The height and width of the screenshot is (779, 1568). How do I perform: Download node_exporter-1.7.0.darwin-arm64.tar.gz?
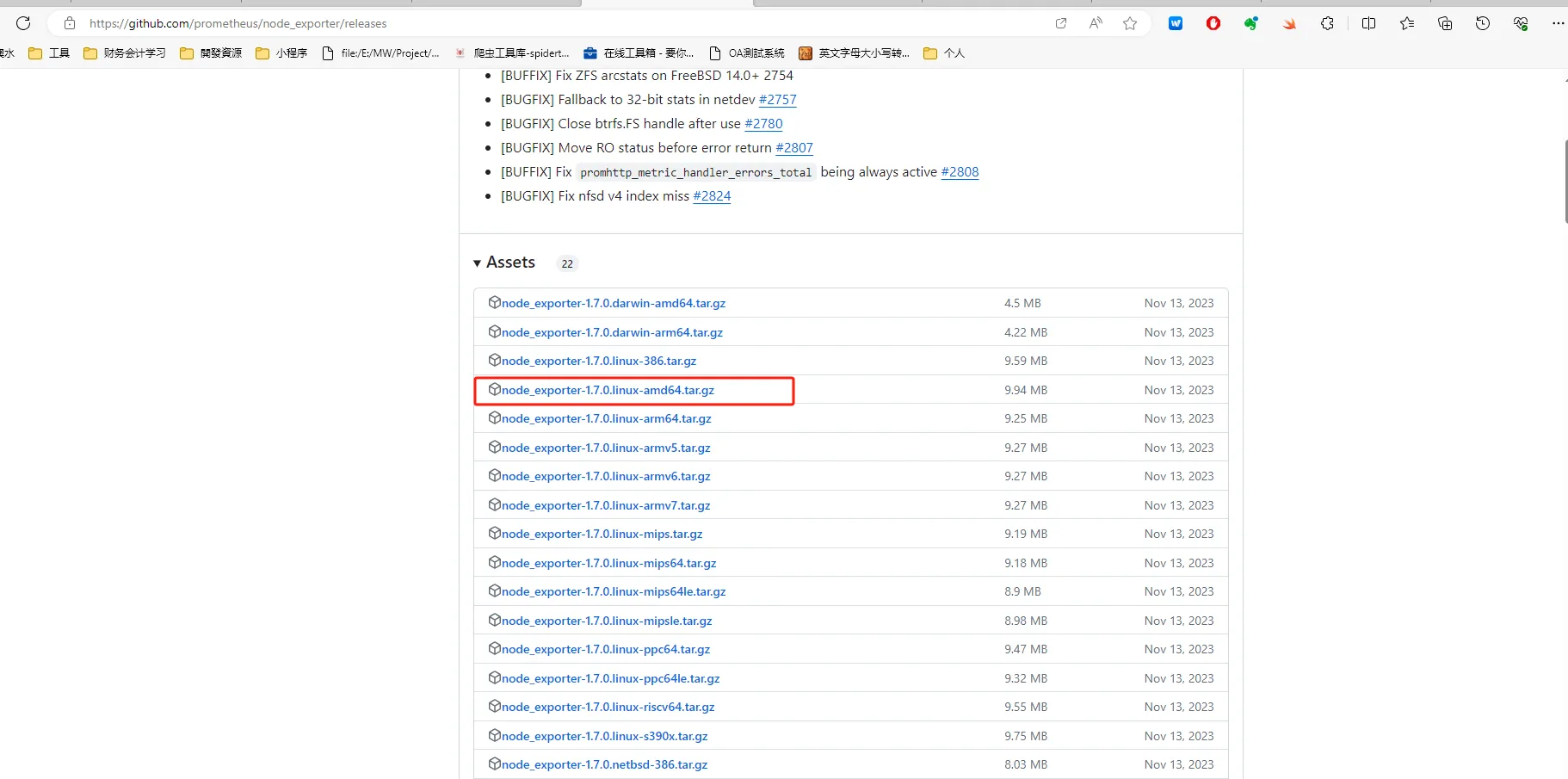click(x=612, y=332)
